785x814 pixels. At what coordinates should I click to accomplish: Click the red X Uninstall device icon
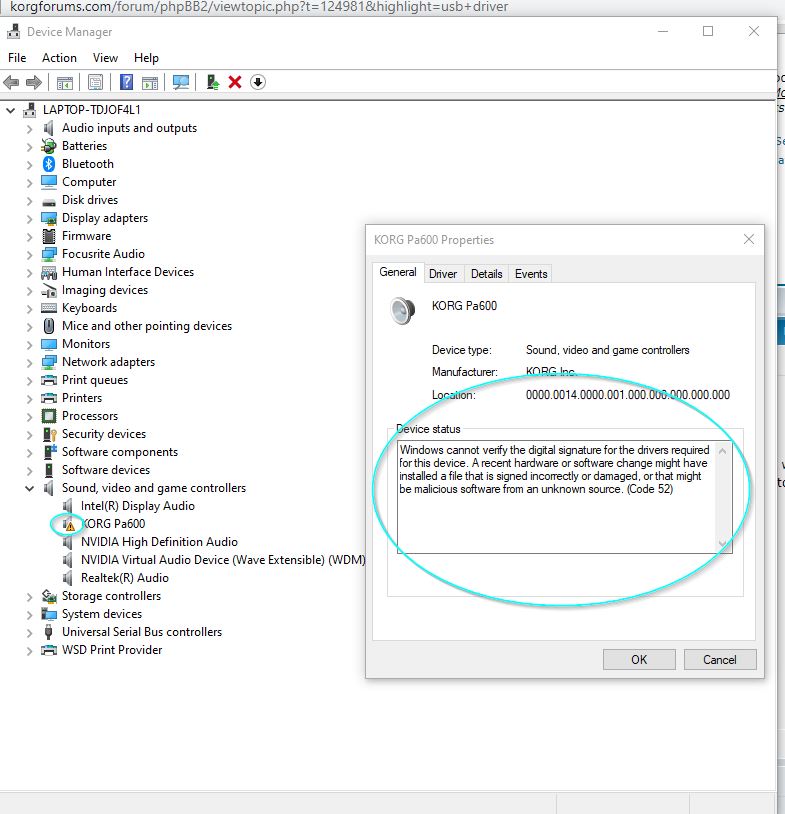(x=235, y=82)
